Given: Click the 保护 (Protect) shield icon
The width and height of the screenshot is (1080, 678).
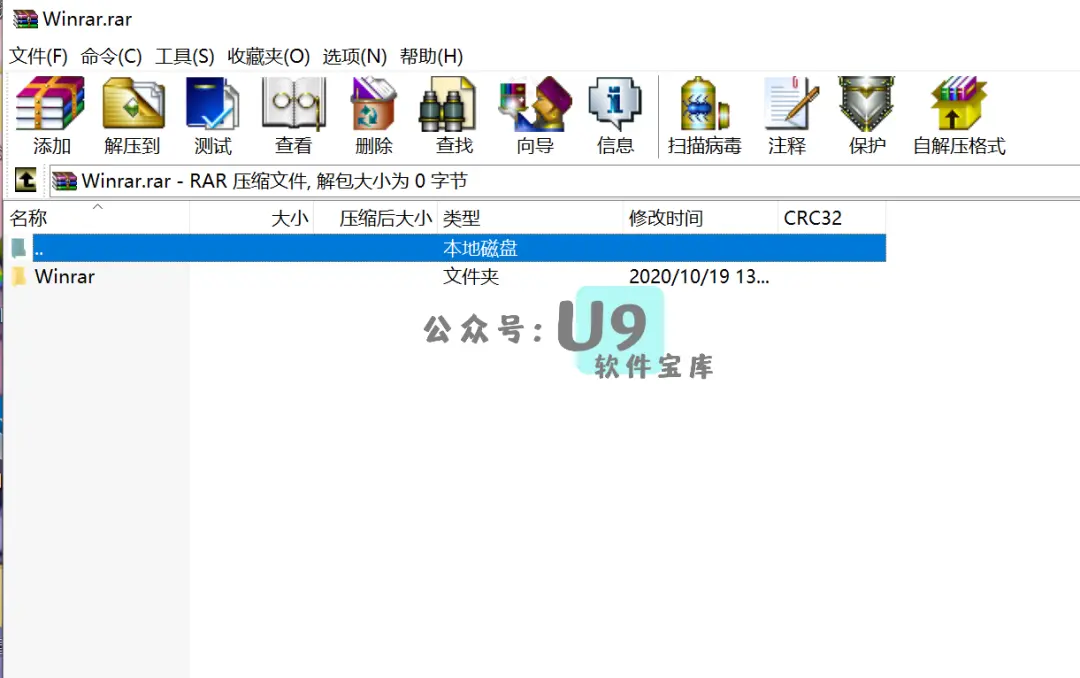Looking at the screenshot, I should [x=866, y=103].
